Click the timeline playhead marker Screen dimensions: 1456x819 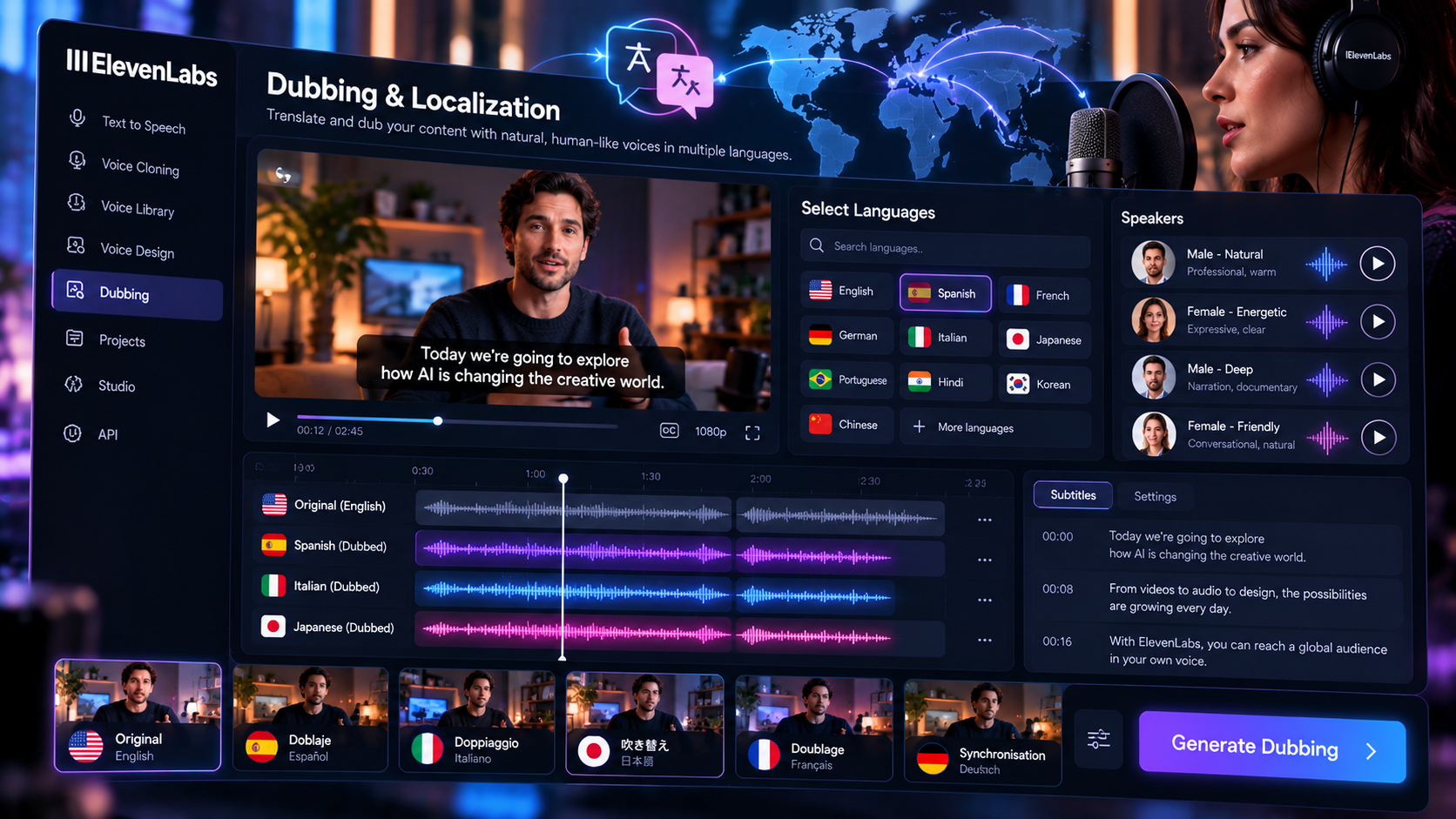(563, 479)
